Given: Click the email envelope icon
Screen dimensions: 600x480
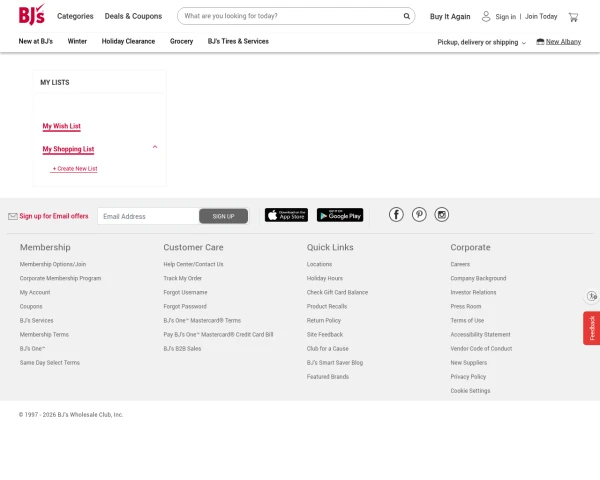Looking at the screenshot, I should pyautogui.click(x=13, y=216).
